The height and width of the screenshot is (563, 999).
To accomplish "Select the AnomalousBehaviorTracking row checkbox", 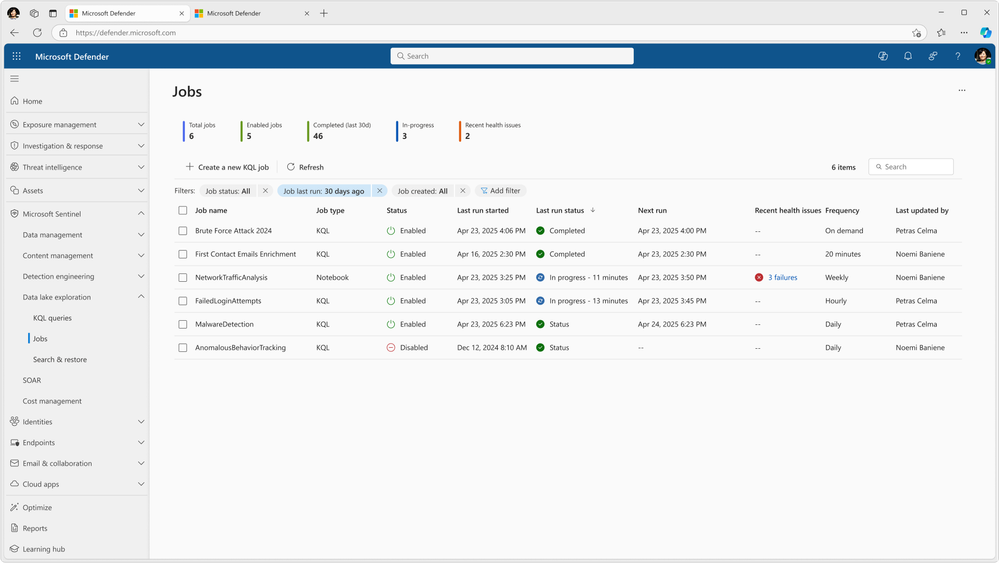I will [x=183, y=348].
